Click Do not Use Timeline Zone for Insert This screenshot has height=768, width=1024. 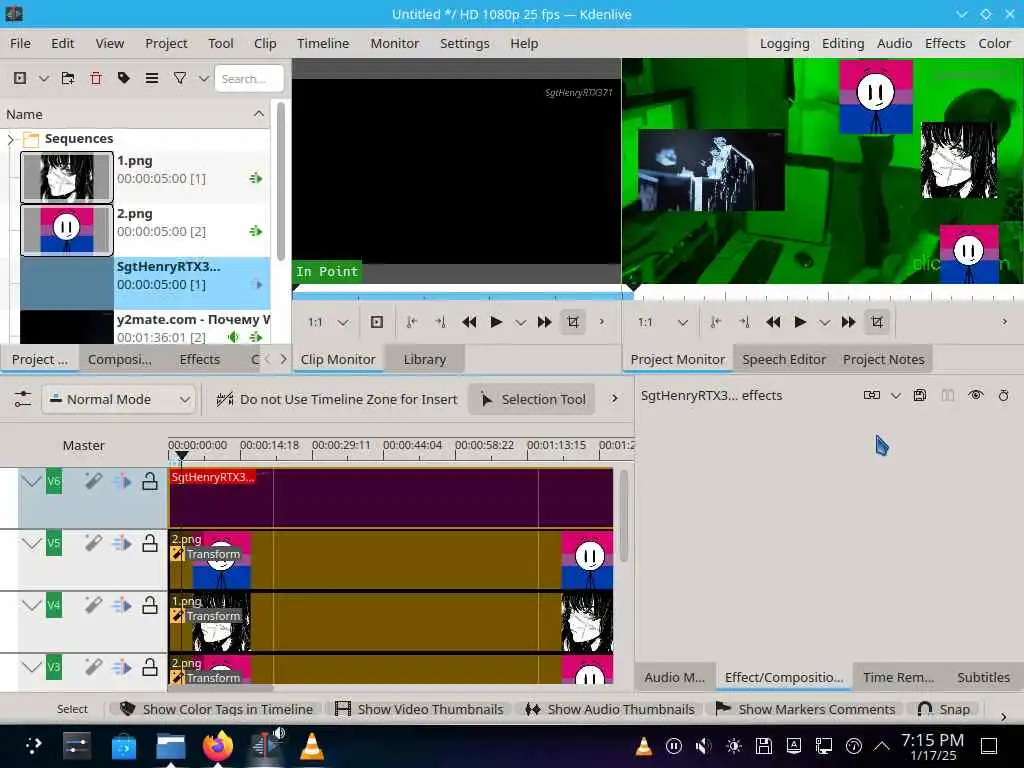[337, 399]
